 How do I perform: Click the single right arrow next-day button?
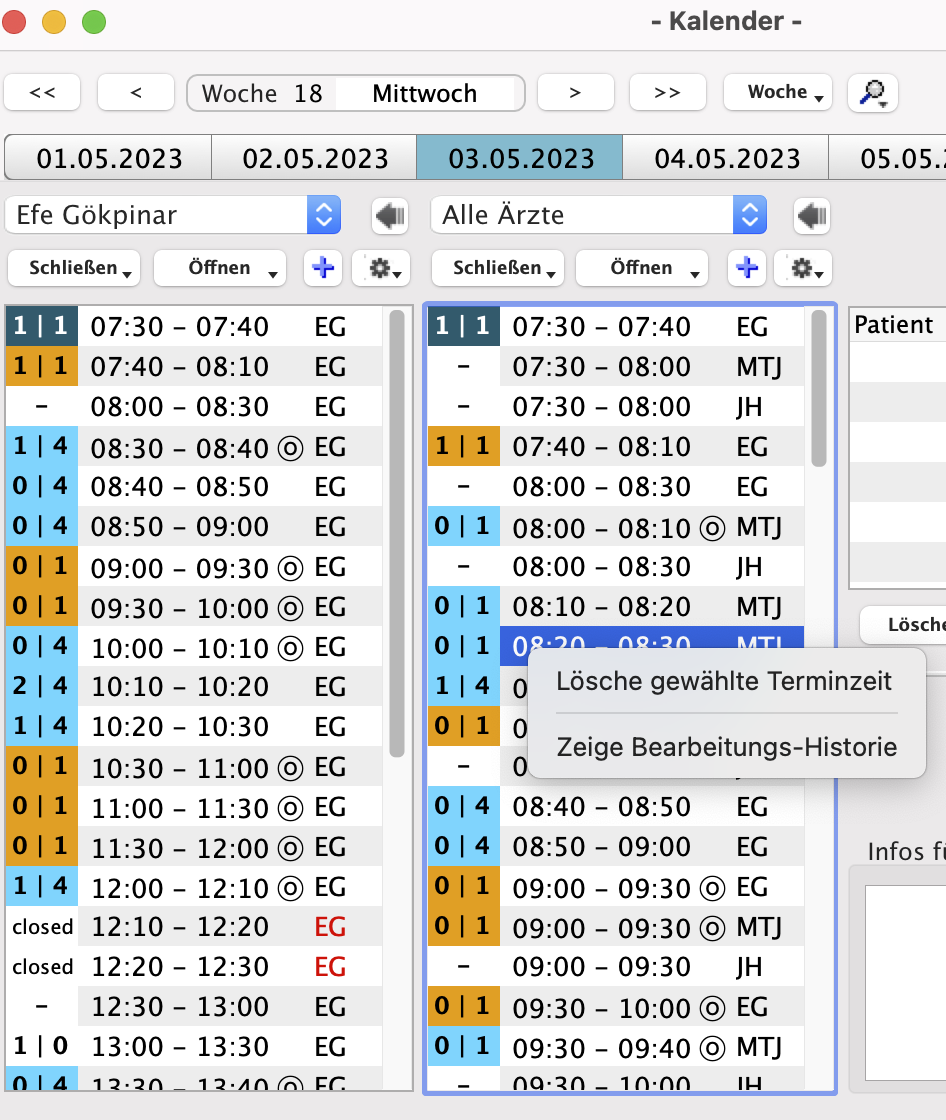[575, 93]
